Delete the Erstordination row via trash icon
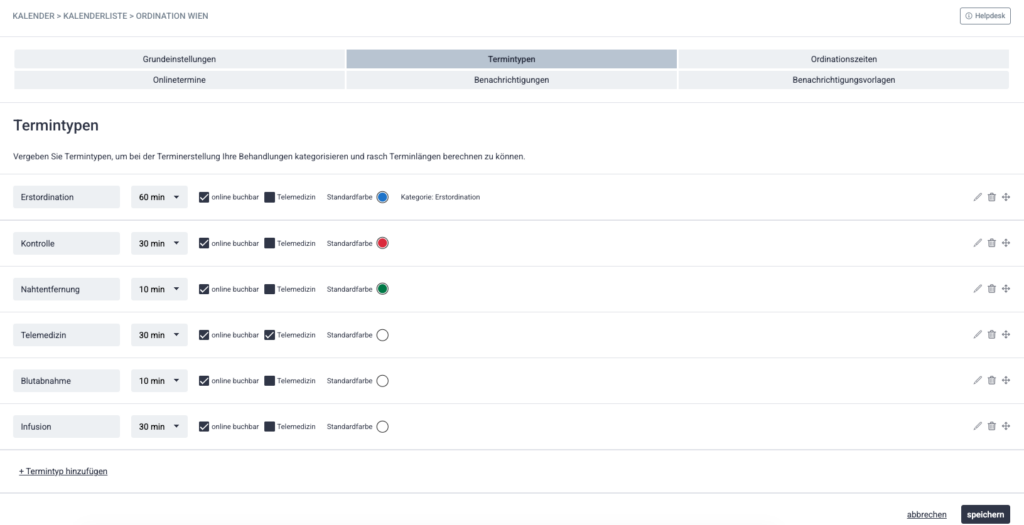1024x525 pixels. pos(991,197)
